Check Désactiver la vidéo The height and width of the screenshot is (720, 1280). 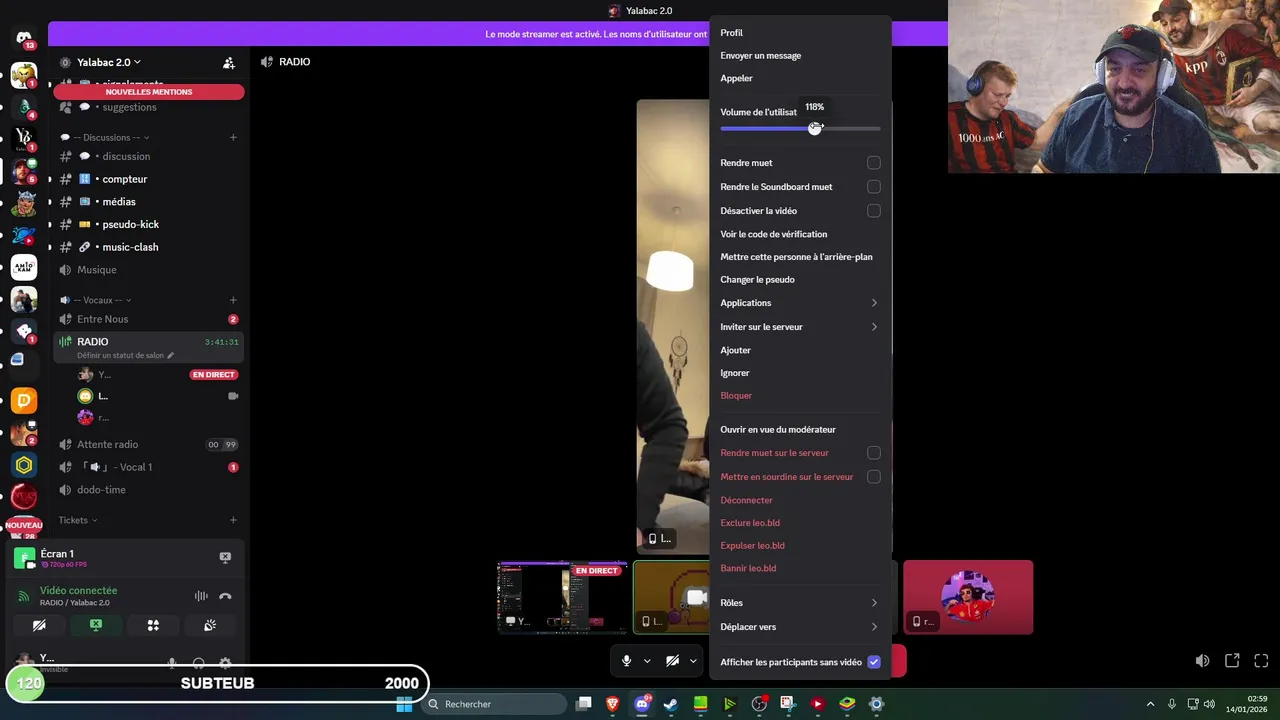coord(874,211)
